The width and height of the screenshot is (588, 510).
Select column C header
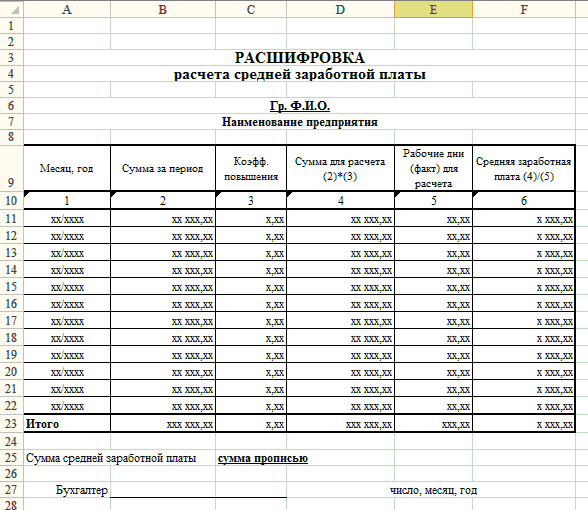click(251, 9)
